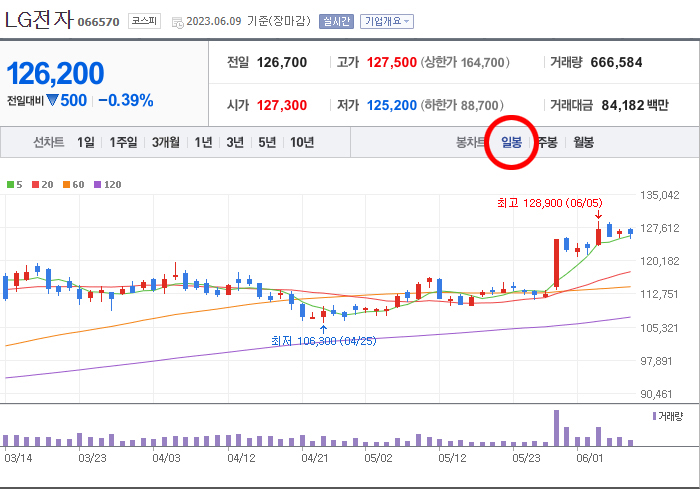Open the 기업개요 dropdown
700x489 pixels.
point(387,21)
